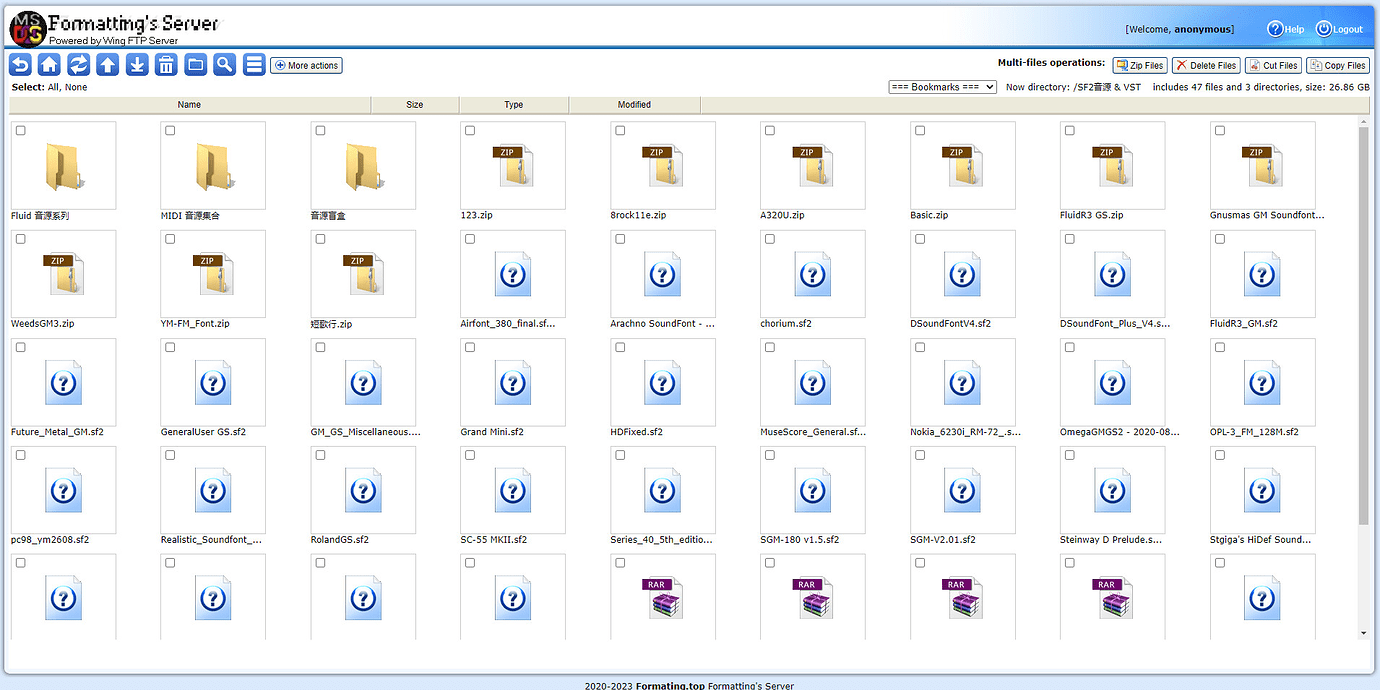Screen dimensions: 1380x690
Task: Select the chorium.sf2 checkbox
Action: click(770, 239)
